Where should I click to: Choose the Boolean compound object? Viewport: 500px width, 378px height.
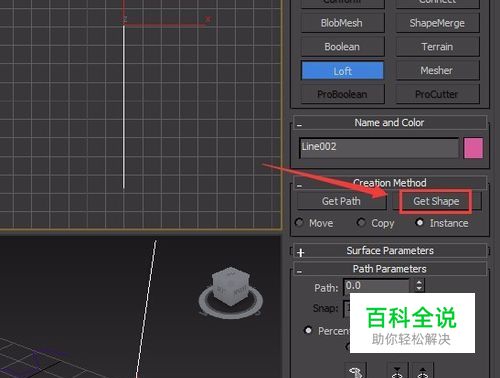pos(342,47)
